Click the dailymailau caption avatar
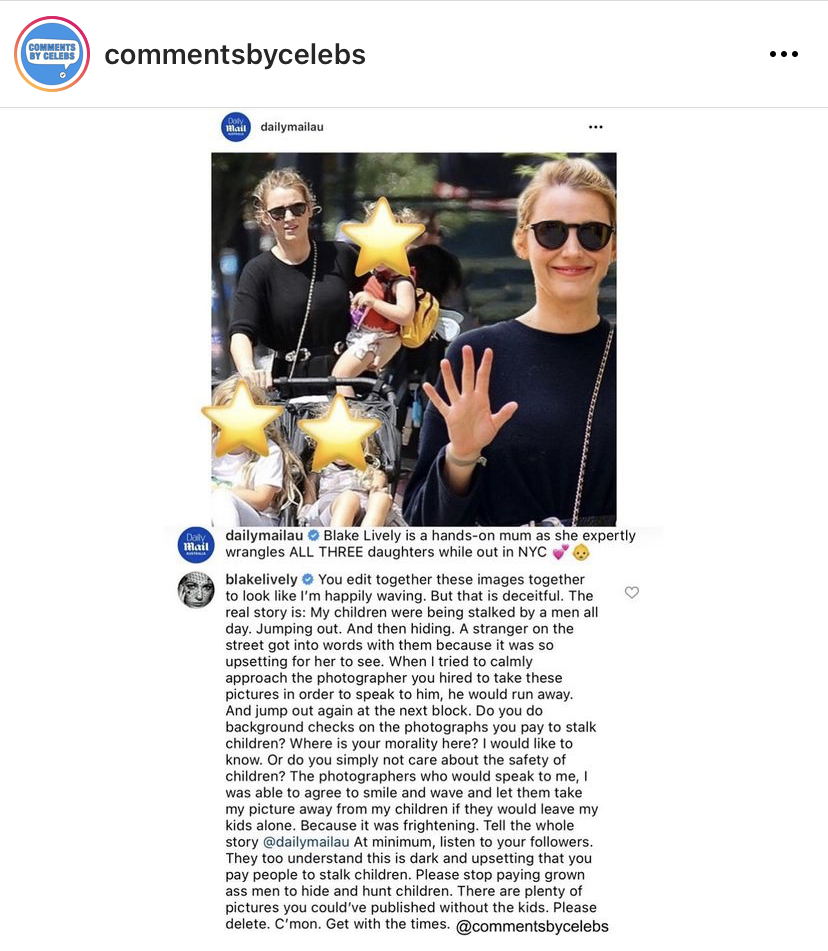 coord(196,545)
